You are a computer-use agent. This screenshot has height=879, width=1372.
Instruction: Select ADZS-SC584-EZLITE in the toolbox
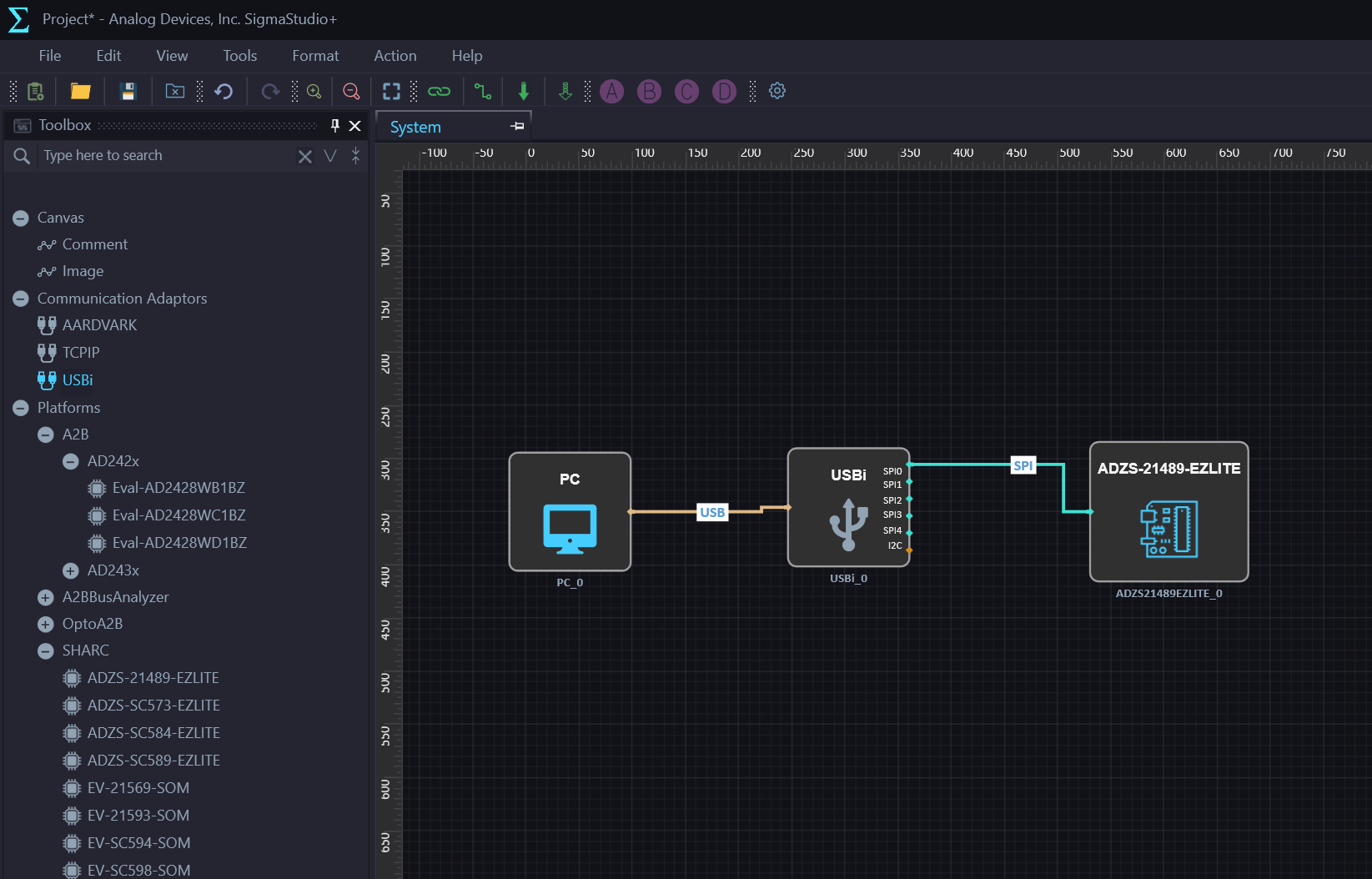pyautogui.click(x=141, y=733)
